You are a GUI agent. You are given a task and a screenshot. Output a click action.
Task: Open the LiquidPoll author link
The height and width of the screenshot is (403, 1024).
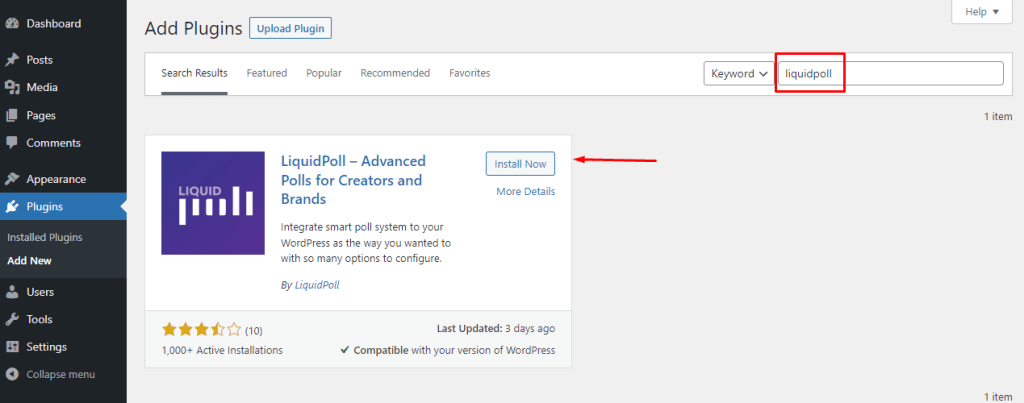tap(317, 285)
